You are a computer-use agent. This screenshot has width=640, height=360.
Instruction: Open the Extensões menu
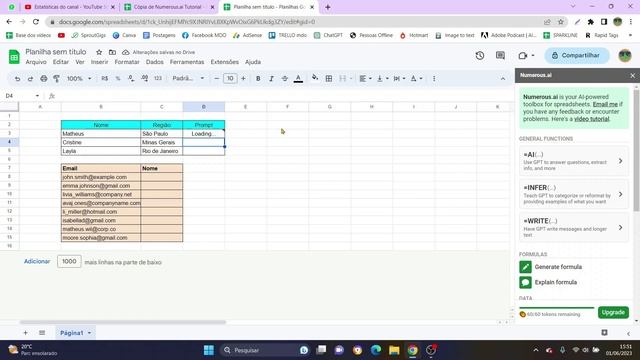coord(224,62)
